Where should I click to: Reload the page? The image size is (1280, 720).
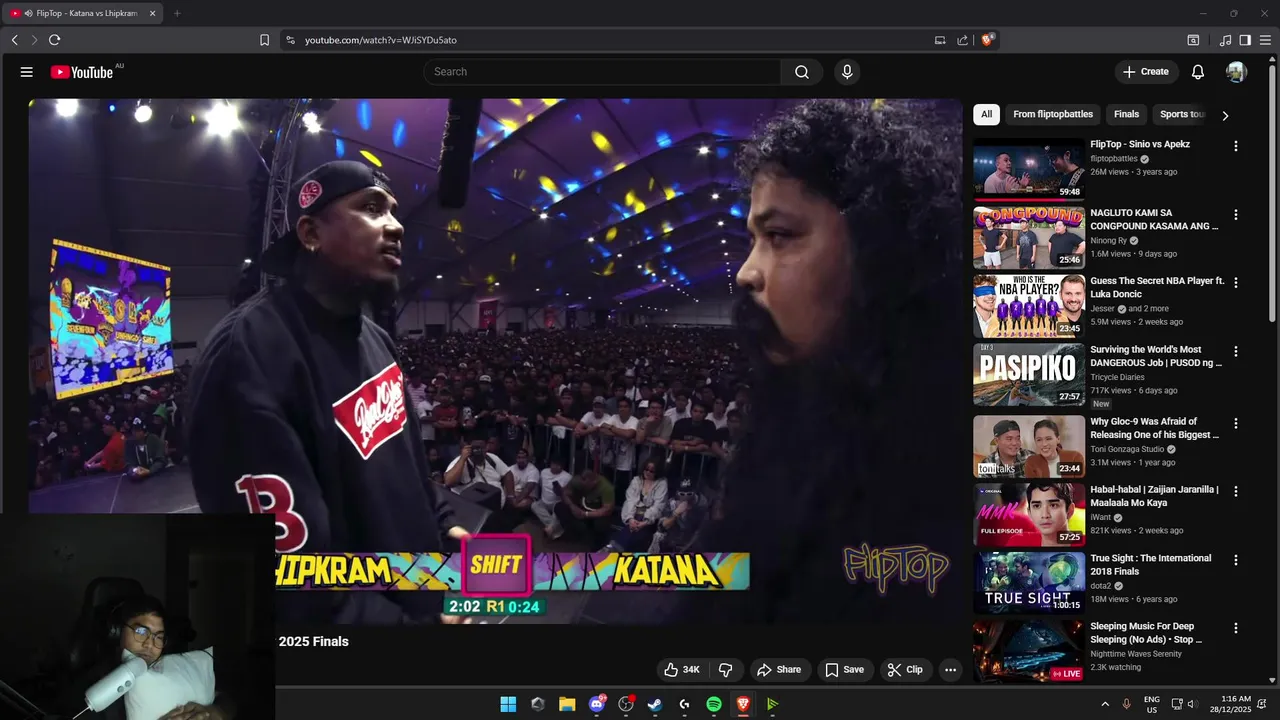tap(54, 40)
